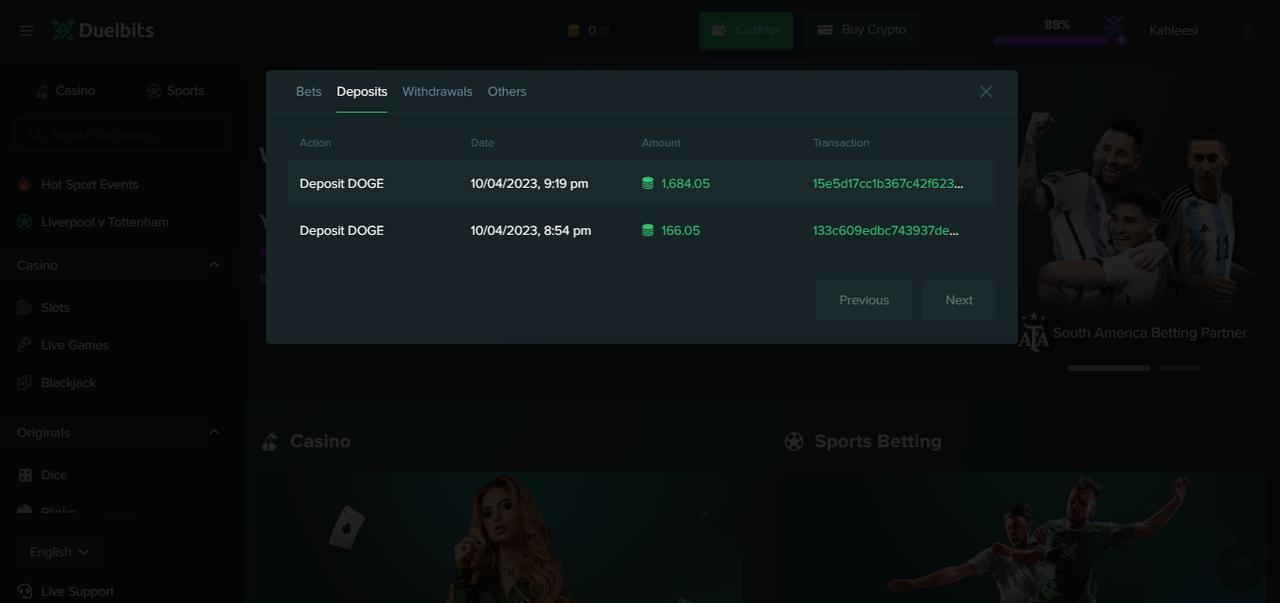Click the Amount column header
Viewport: 1280px width, 603px height.
click(661, 143)
